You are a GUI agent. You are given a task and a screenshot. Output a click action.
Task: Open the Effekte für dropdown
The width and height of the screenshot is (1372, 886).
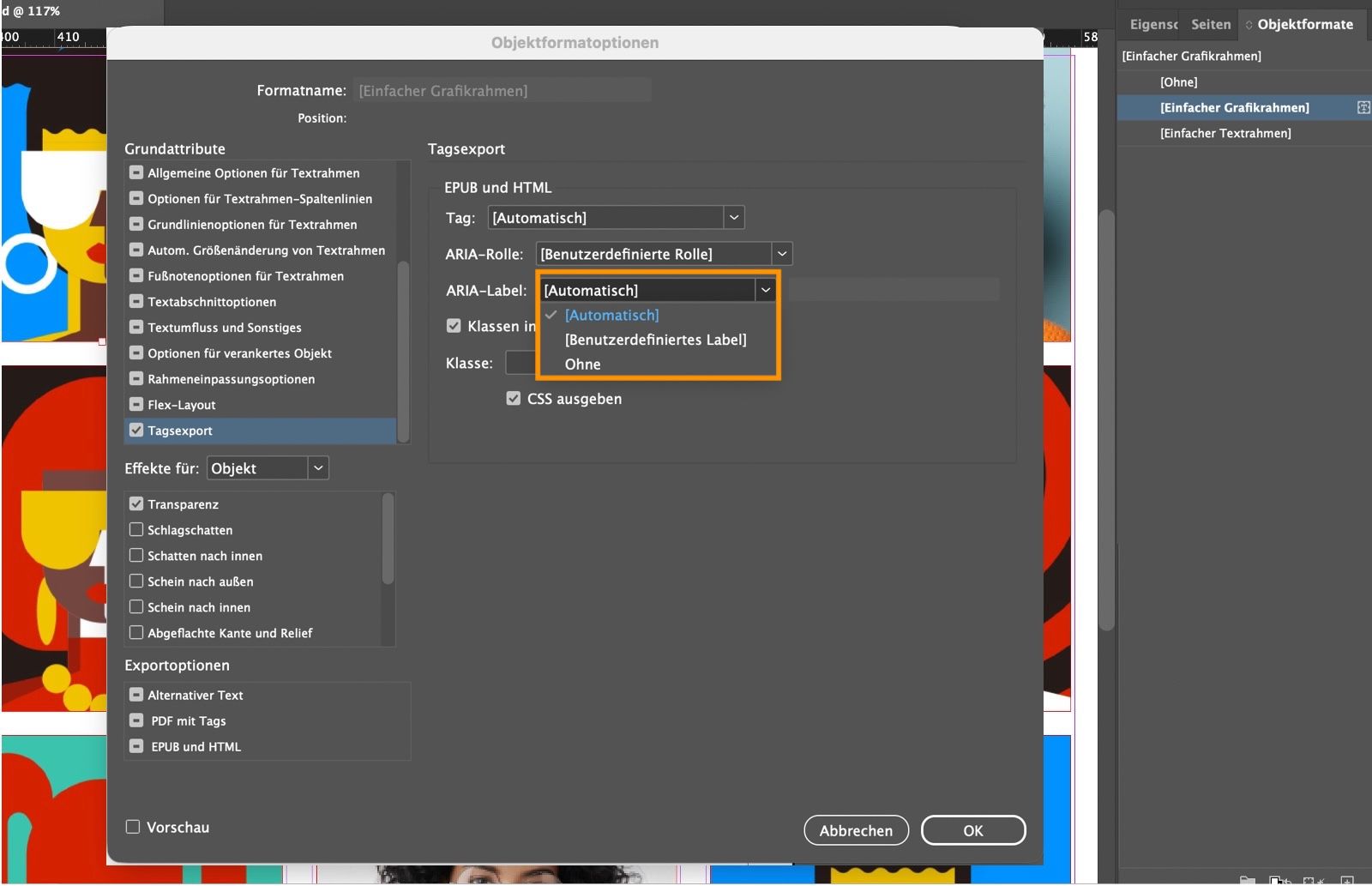[x=317, y=468]
